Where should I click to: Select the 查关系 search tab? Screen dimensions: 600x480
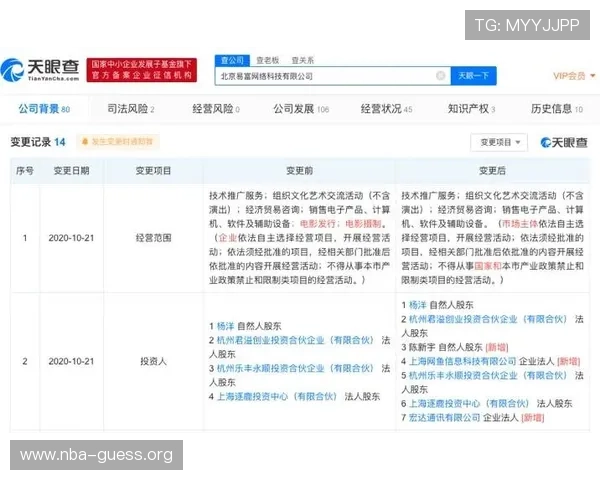tap(303, 60)
